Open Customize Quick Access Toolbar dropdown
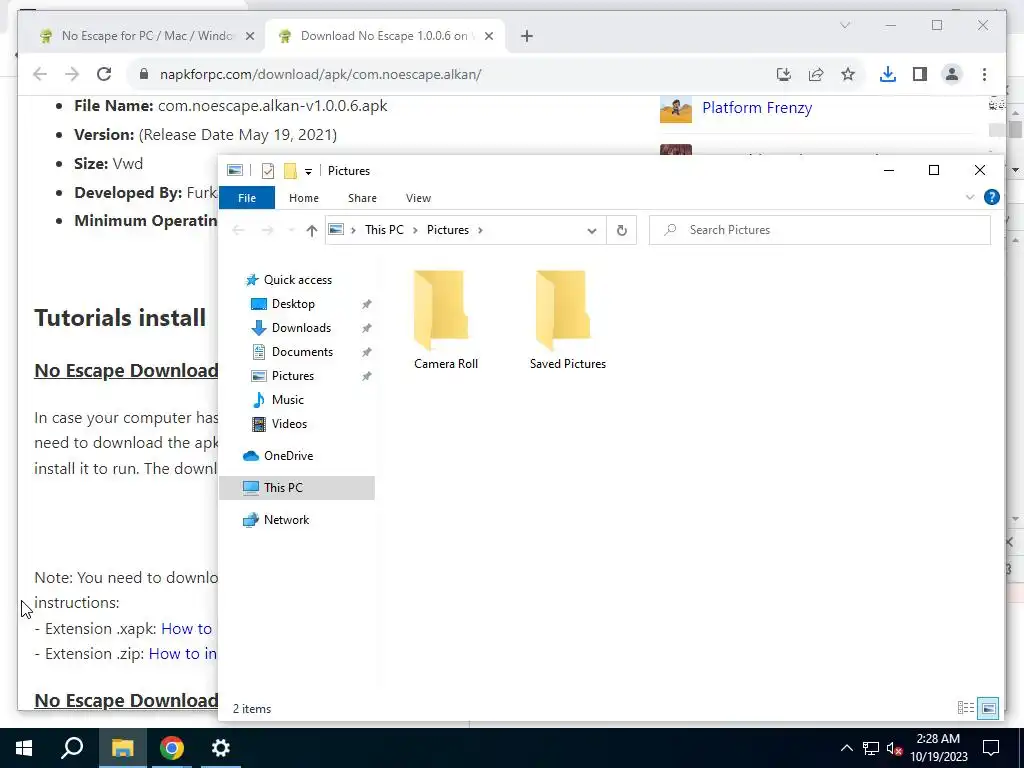Image resolution: width=1024 pixels, height=768 pixels. 308,172
